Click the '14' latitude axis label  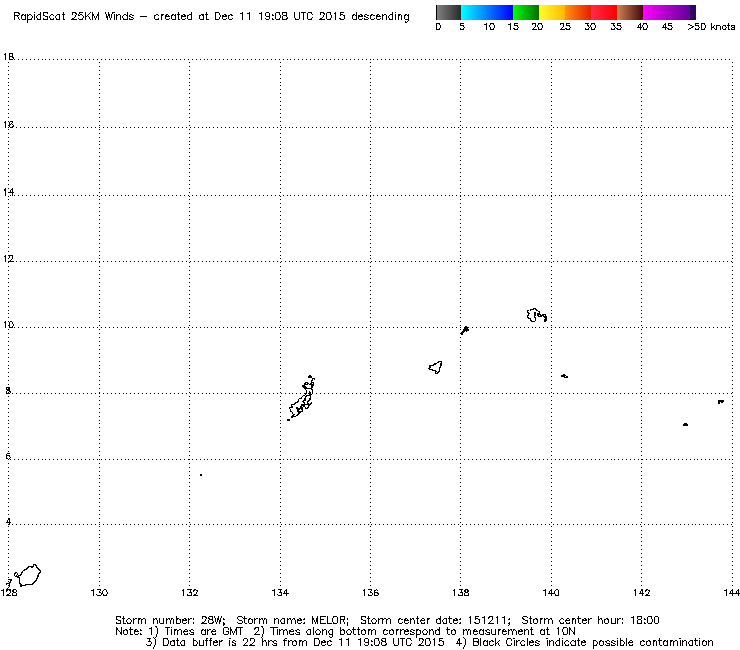coord(9,192)
